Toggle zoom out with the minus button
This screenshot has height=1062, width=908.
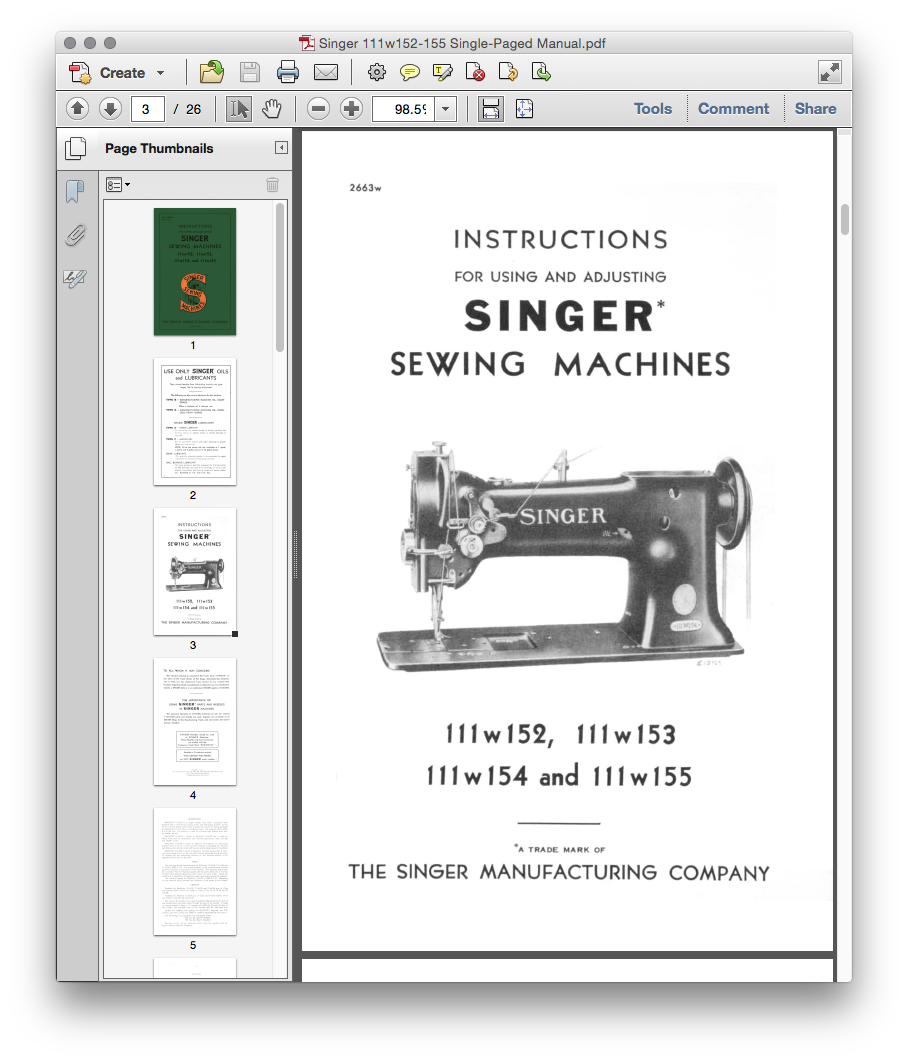(318, 108)
